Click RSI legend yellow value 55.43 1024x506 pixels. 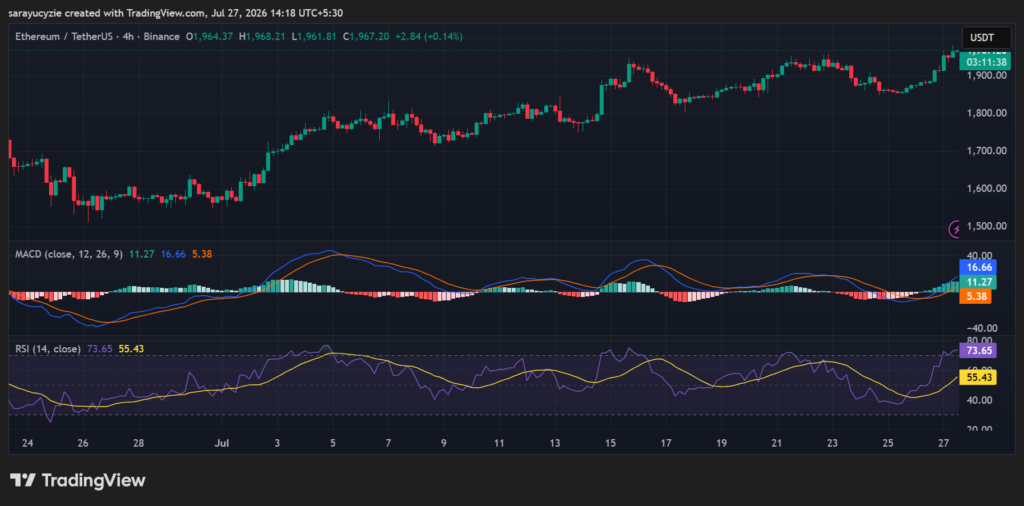(x=131, y=349)
